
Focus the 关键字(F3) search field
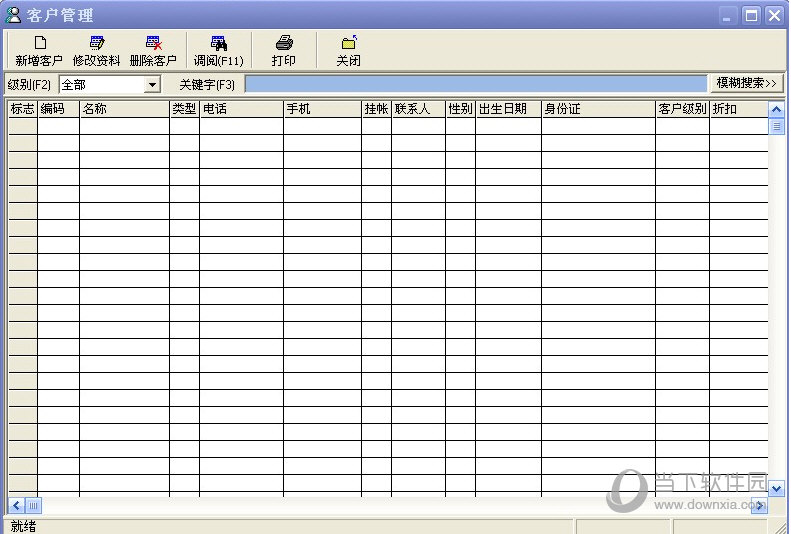[476, 84]
